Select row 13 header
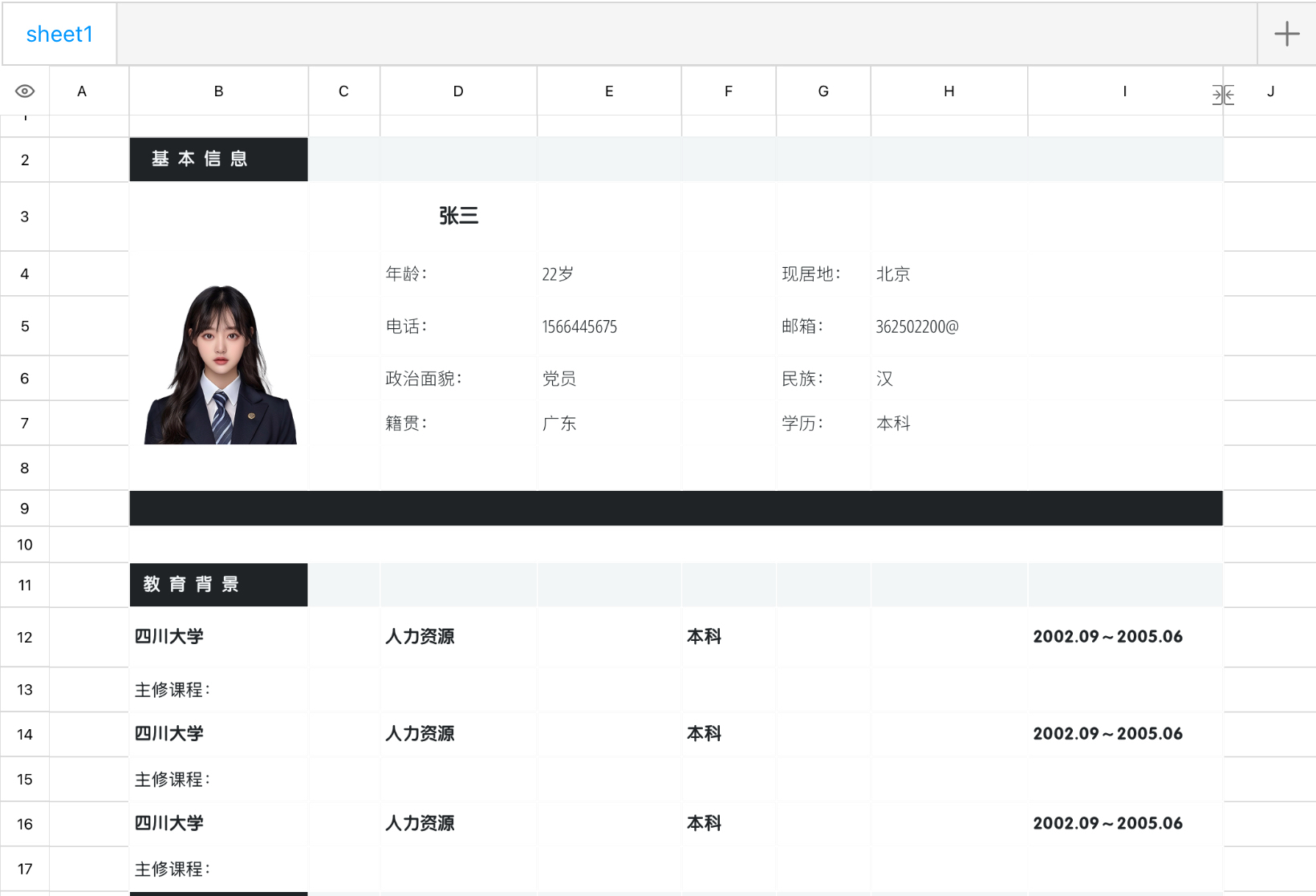 point(25,690)
